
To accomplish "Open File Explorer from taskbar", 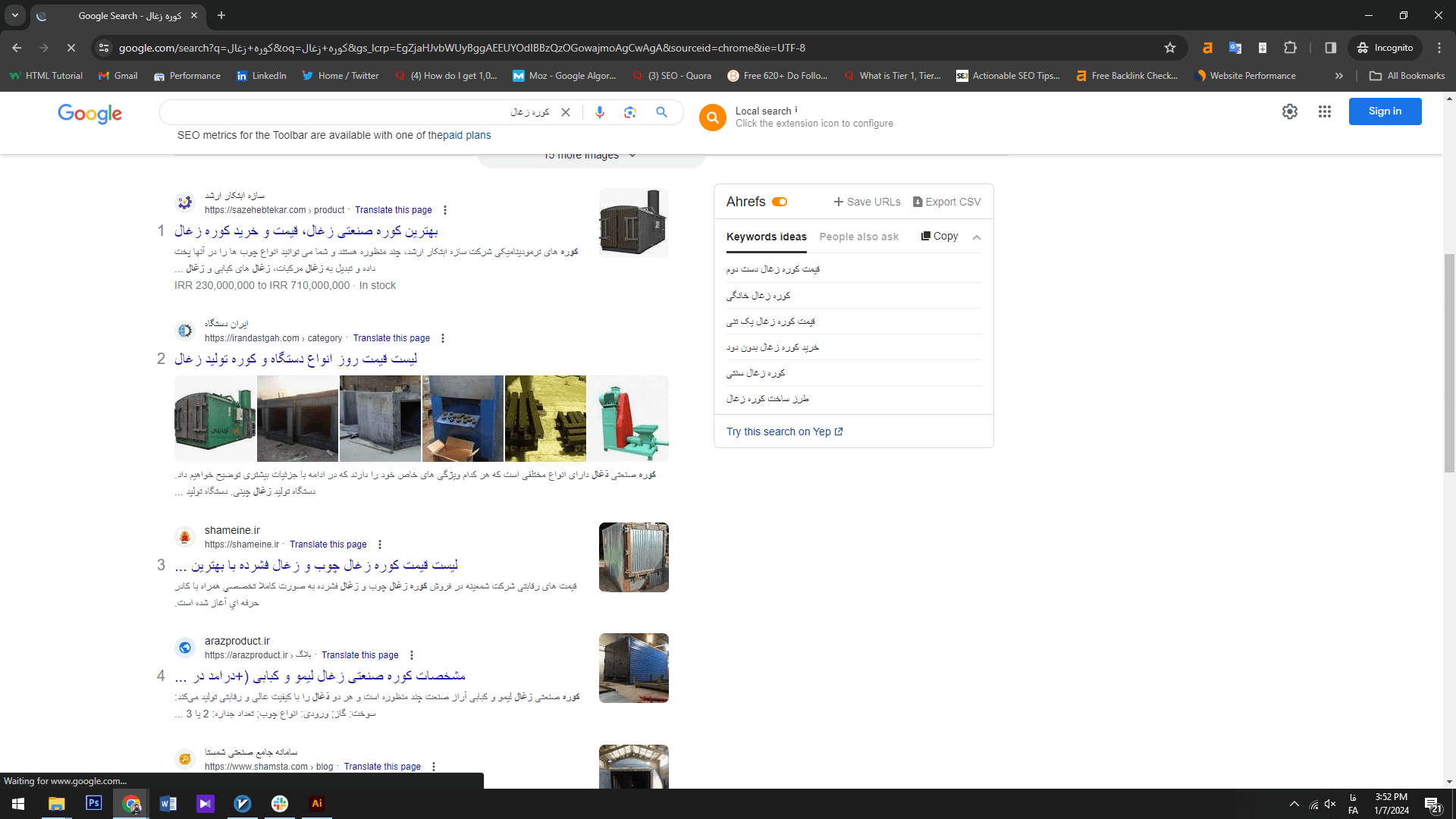I will [56, 804].
